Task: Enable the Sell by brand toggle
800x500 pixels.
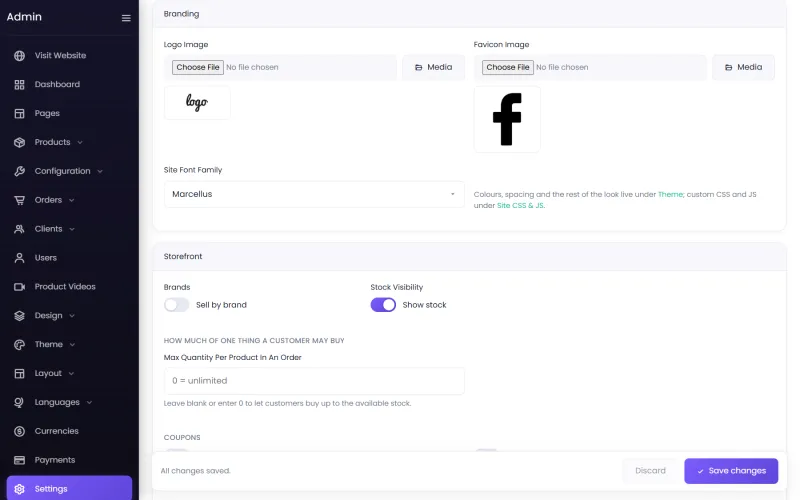Action: pyautogui.click(x=177, y=305)
